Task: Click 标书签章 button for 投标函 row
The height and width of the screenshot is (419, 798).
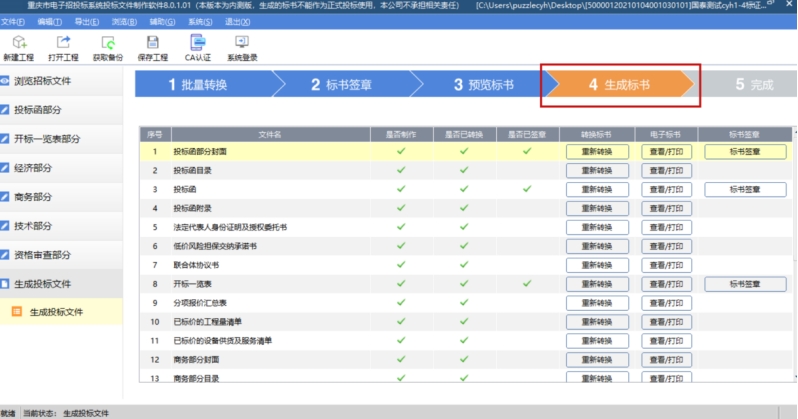Action: (x=745, y=189)
